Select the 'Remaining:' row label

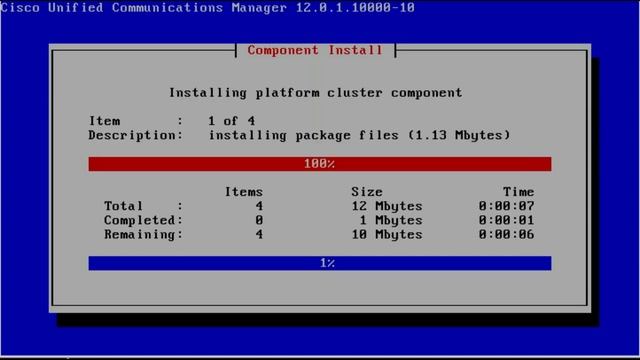[143, 234]
